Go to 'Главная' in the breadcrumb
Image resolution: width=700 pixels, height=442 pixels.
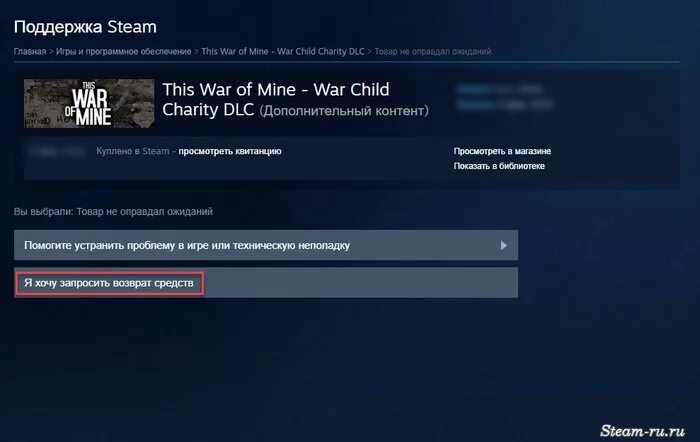click(x=30, y=51)
